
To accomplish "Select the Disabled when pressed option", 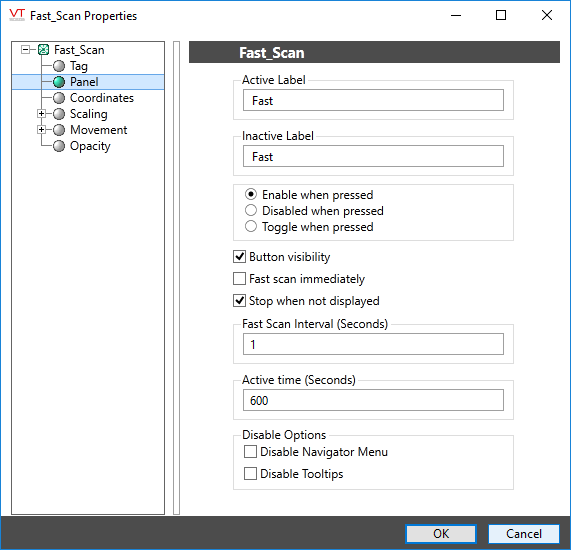I will [x=251, y=211].
